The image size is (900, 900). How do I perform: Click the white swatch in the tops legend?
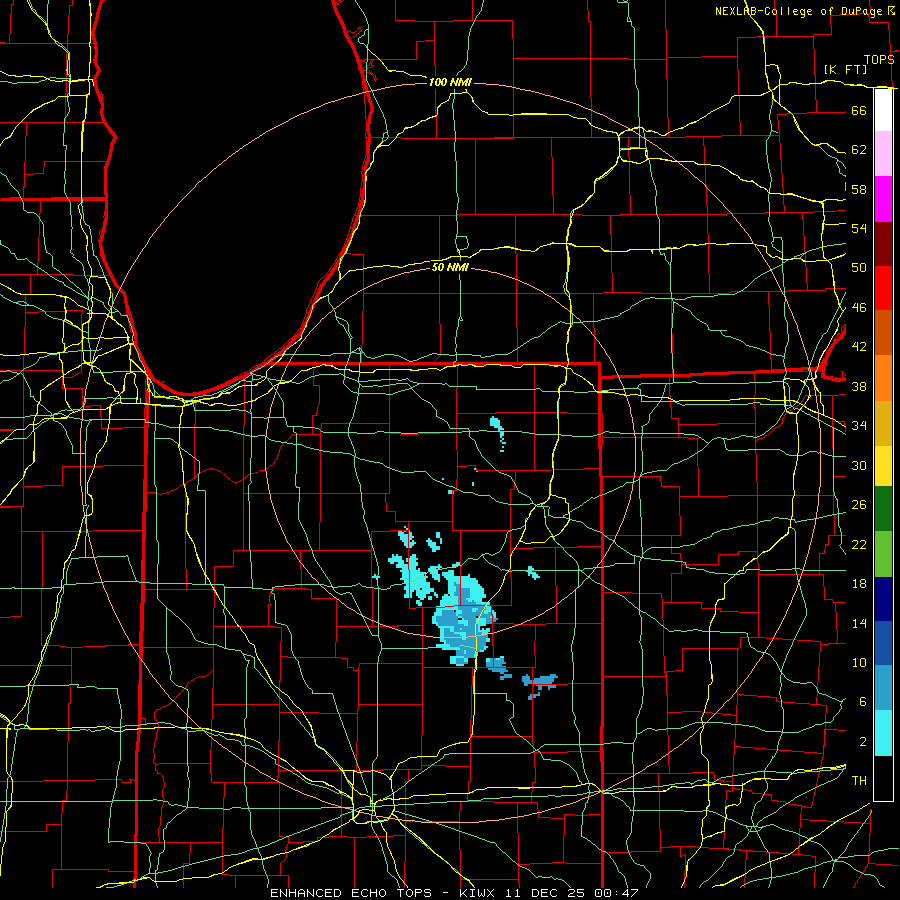[x=883, y=110]
